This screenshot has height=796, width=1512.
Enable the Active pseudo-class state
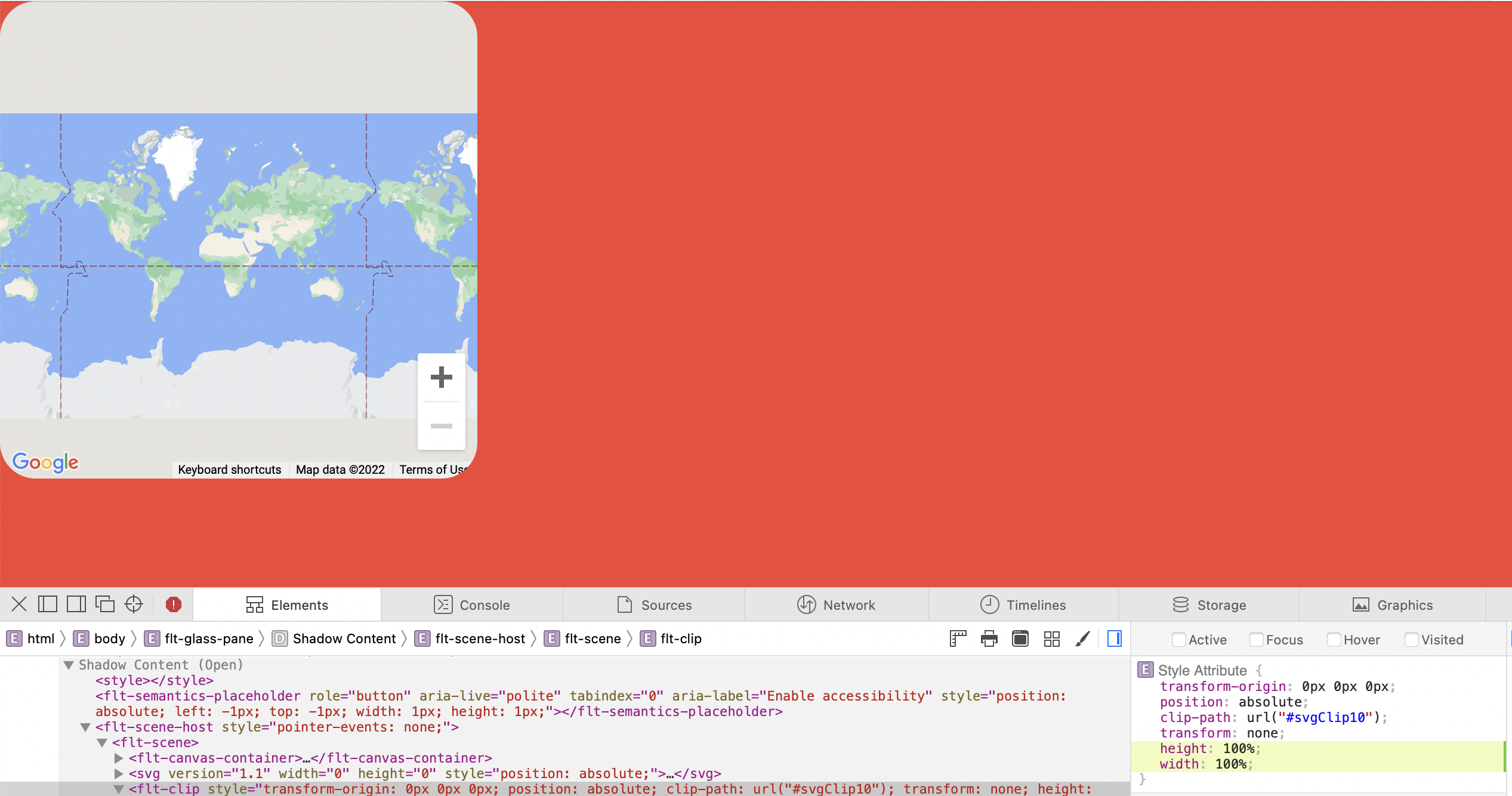(1180, 639)
